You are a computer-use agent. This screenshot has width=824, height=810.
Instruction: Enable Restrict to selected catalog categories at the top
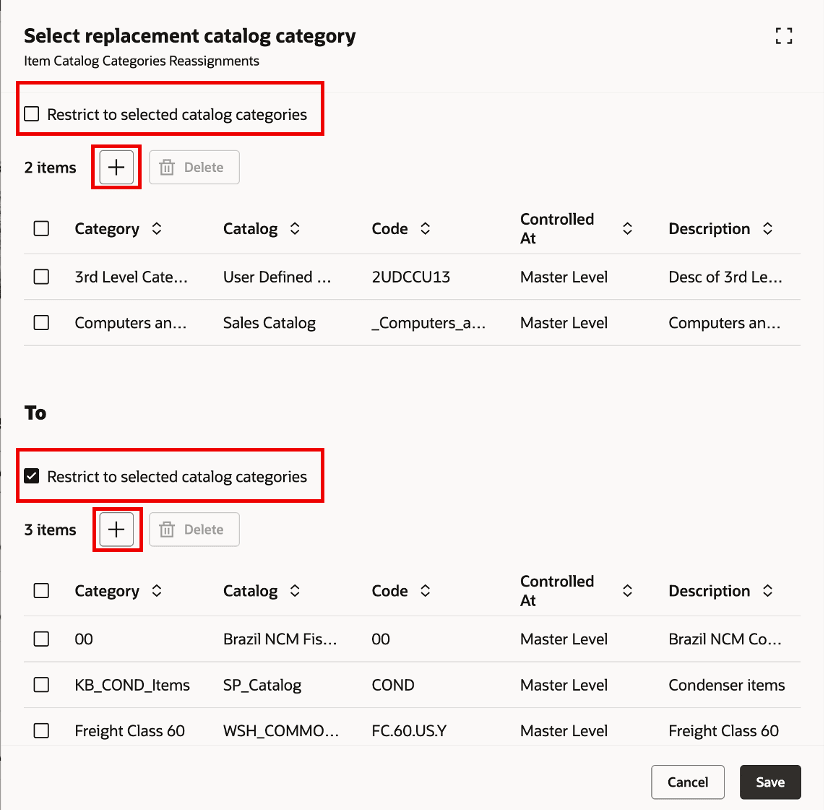[30, 114]
